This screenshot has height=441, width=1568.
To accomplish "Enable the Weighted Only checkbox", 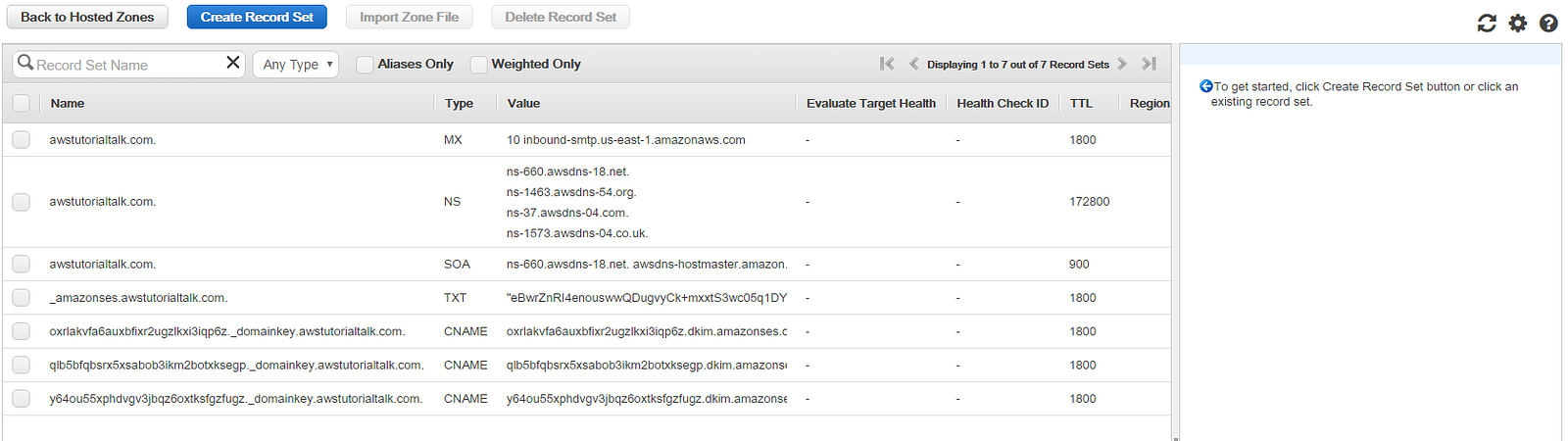I will click(478, 65).
